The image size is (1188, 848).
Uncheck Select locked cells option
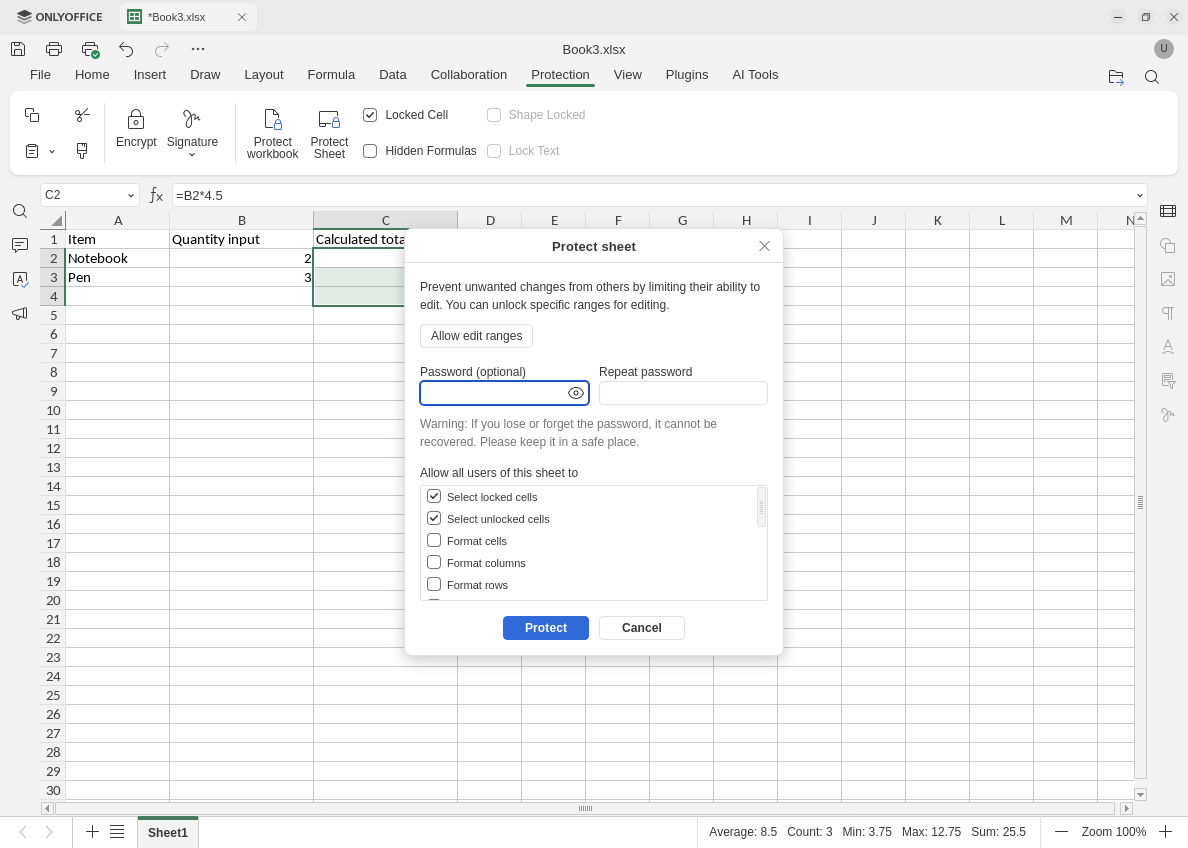tap(434, 496)
